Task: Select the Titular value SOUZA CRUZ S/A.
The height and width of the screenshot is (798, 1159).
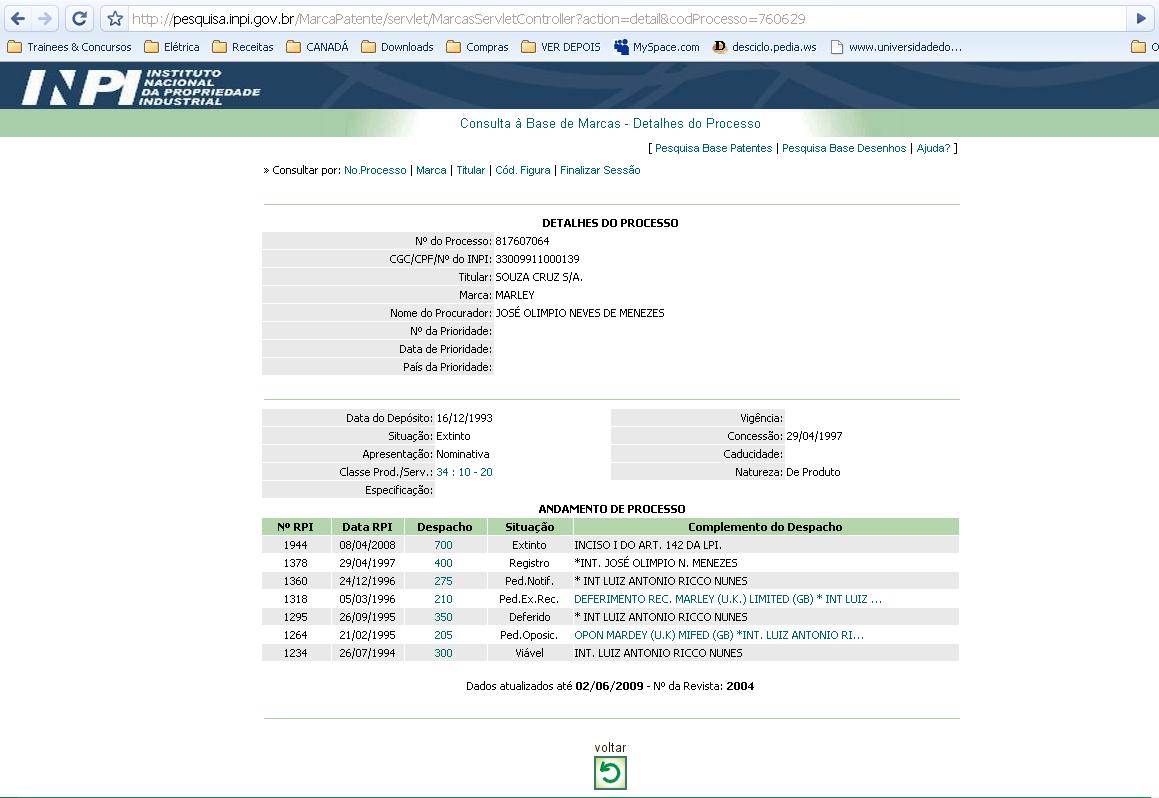Action: [539, 277]
